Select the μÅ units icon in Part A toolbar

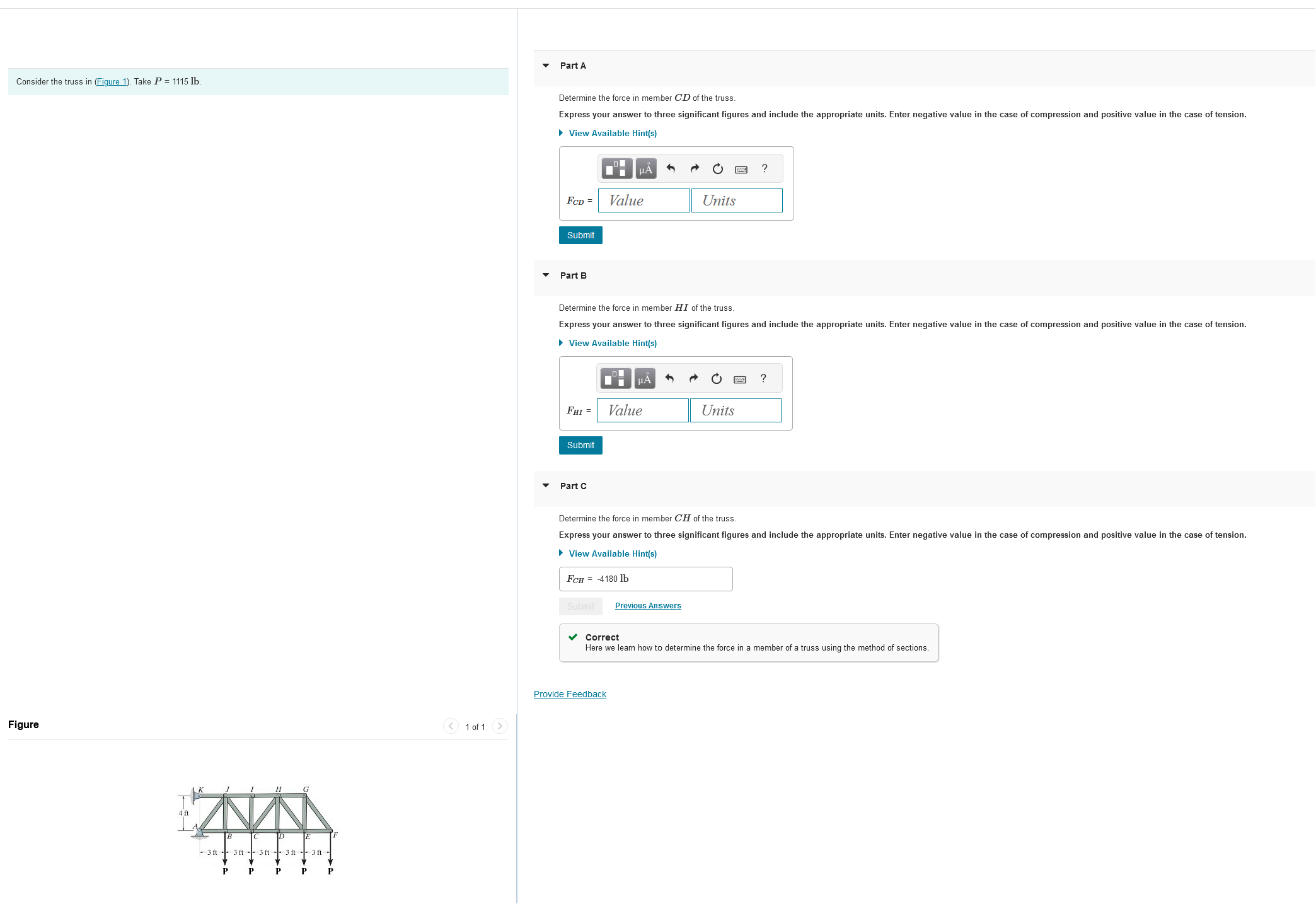[x=645, y=168]
